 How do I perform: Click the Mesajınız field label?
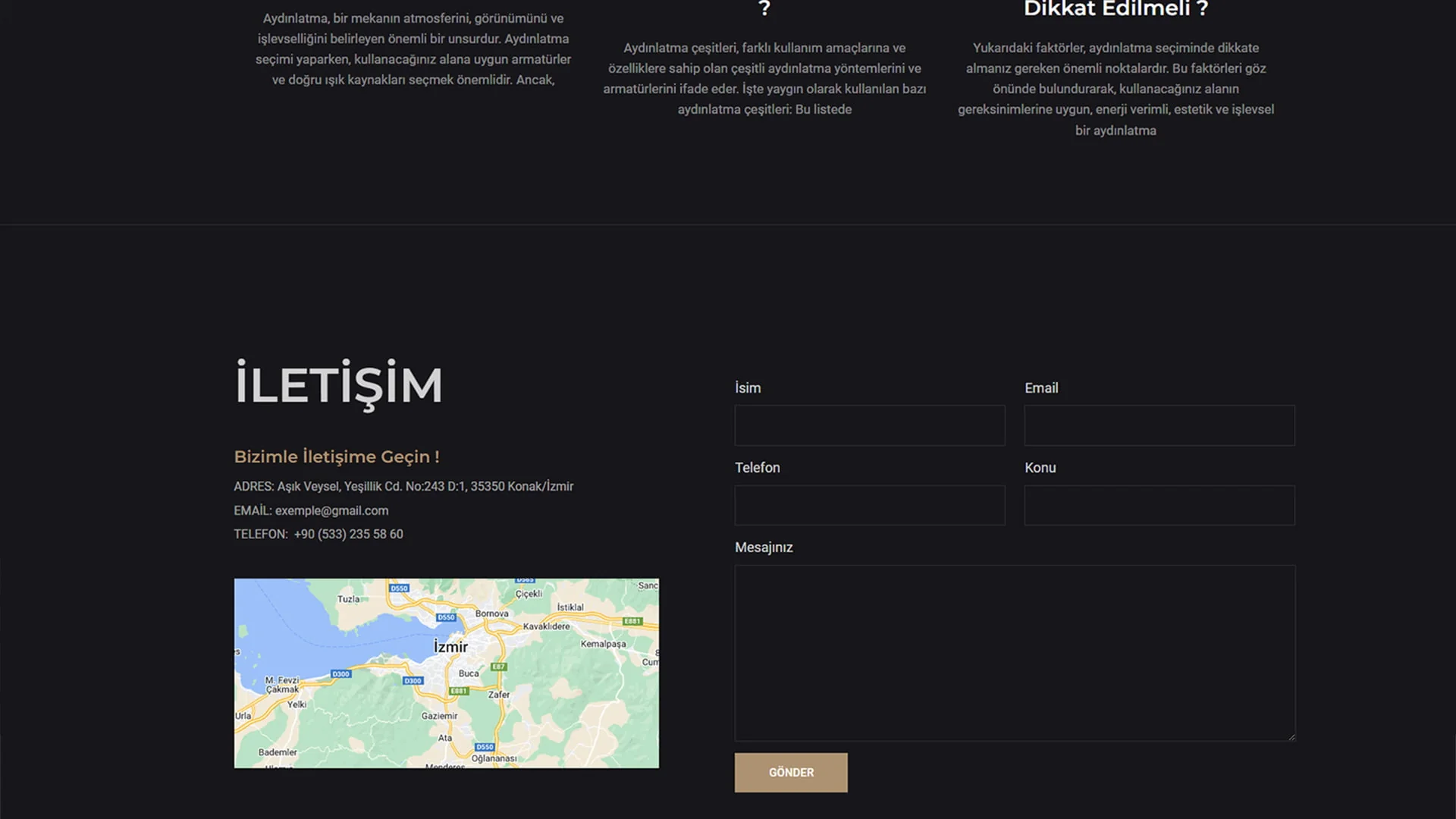[x=763, y=548]
